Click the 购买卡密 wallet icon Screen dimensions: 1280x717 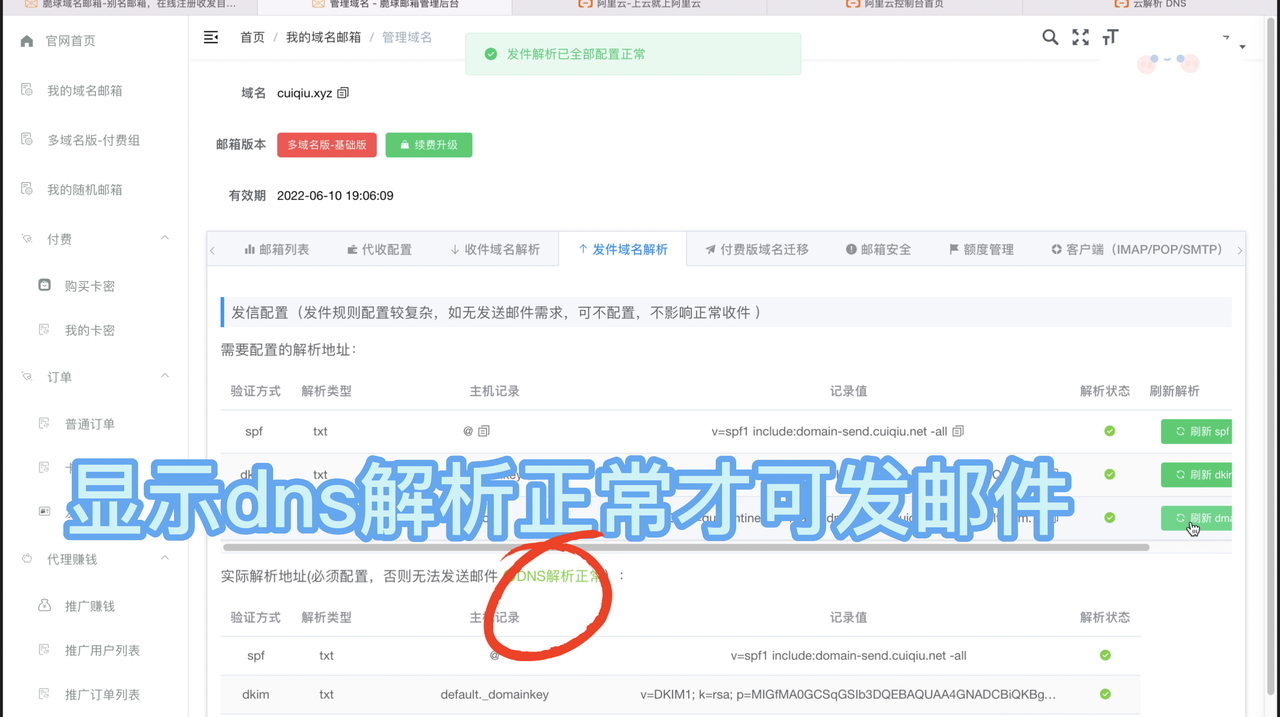(44, 285)
